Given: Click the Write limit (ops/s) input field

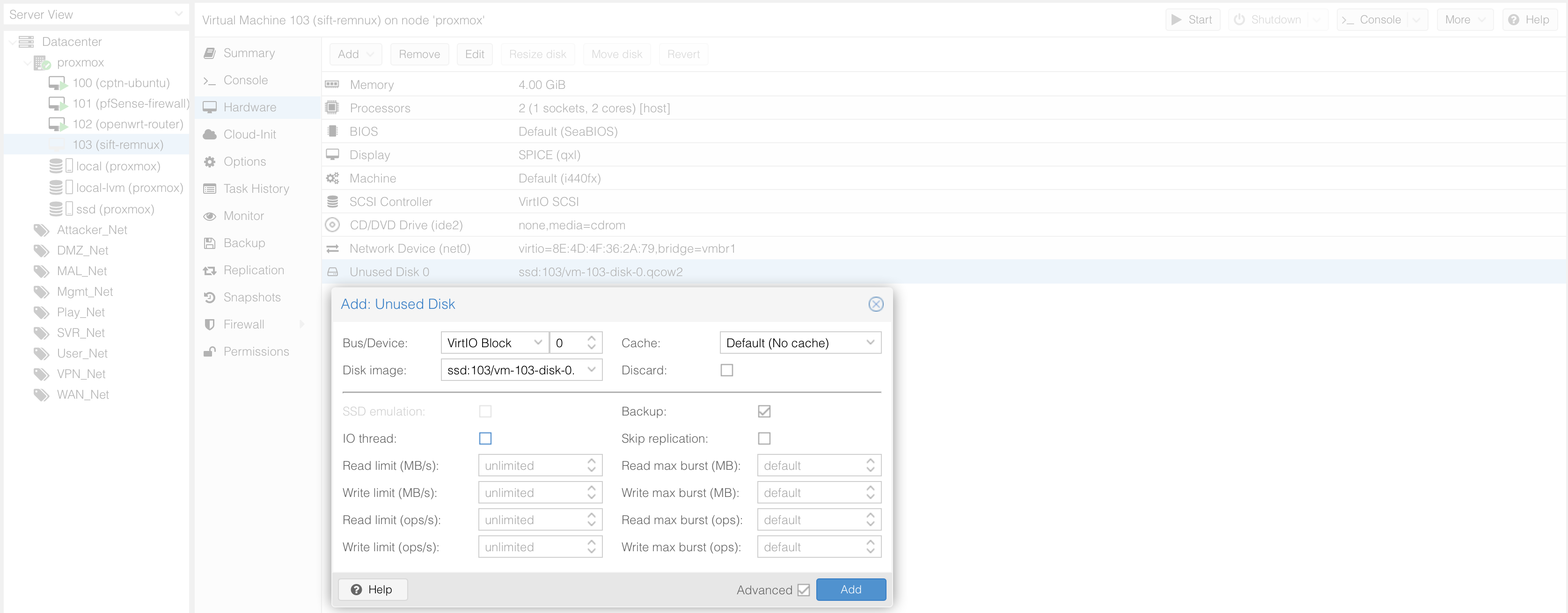Looking at the screenshot, I should point(529,547).
